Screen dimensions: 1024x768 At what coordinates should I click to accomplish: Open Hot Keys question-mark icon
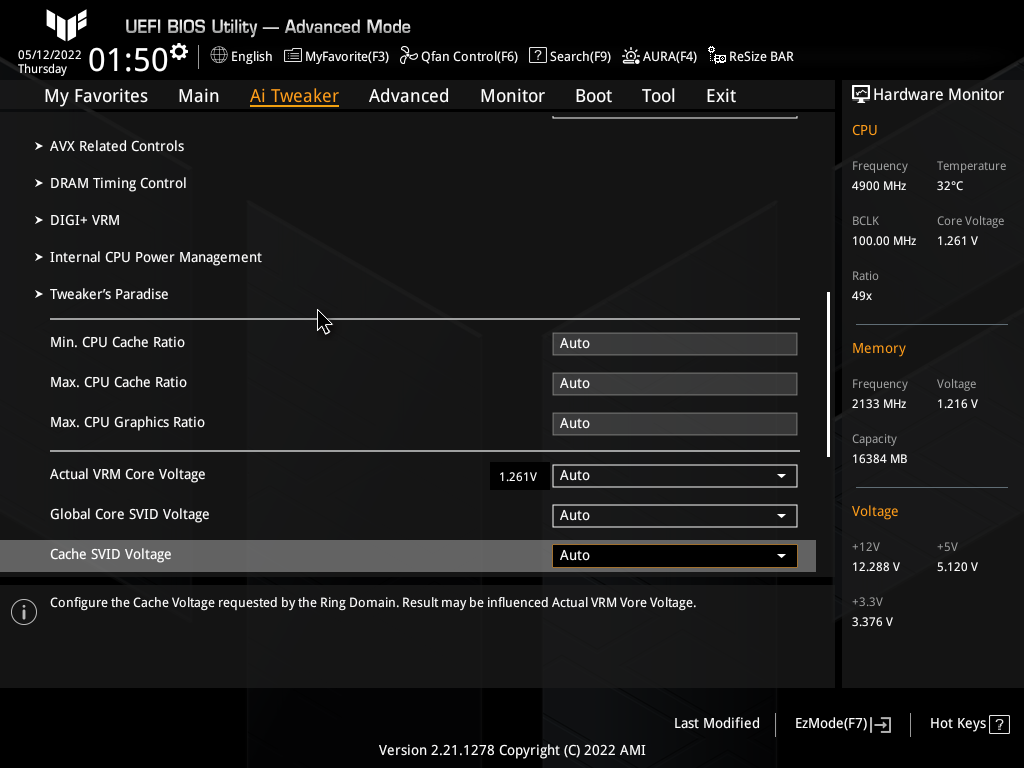[999, 724]
